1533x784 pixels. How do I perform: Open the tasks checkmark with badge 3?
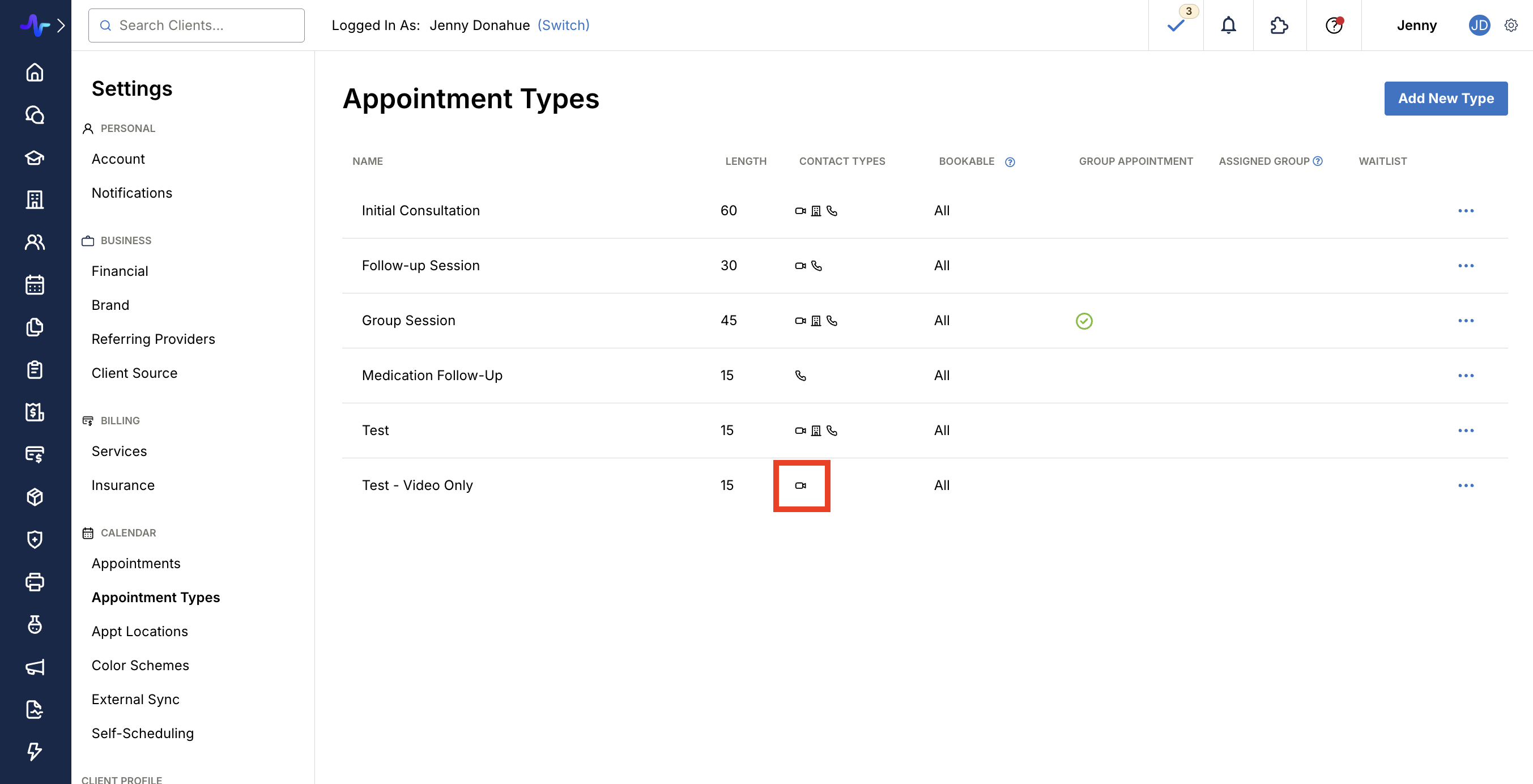[1176, 25]
